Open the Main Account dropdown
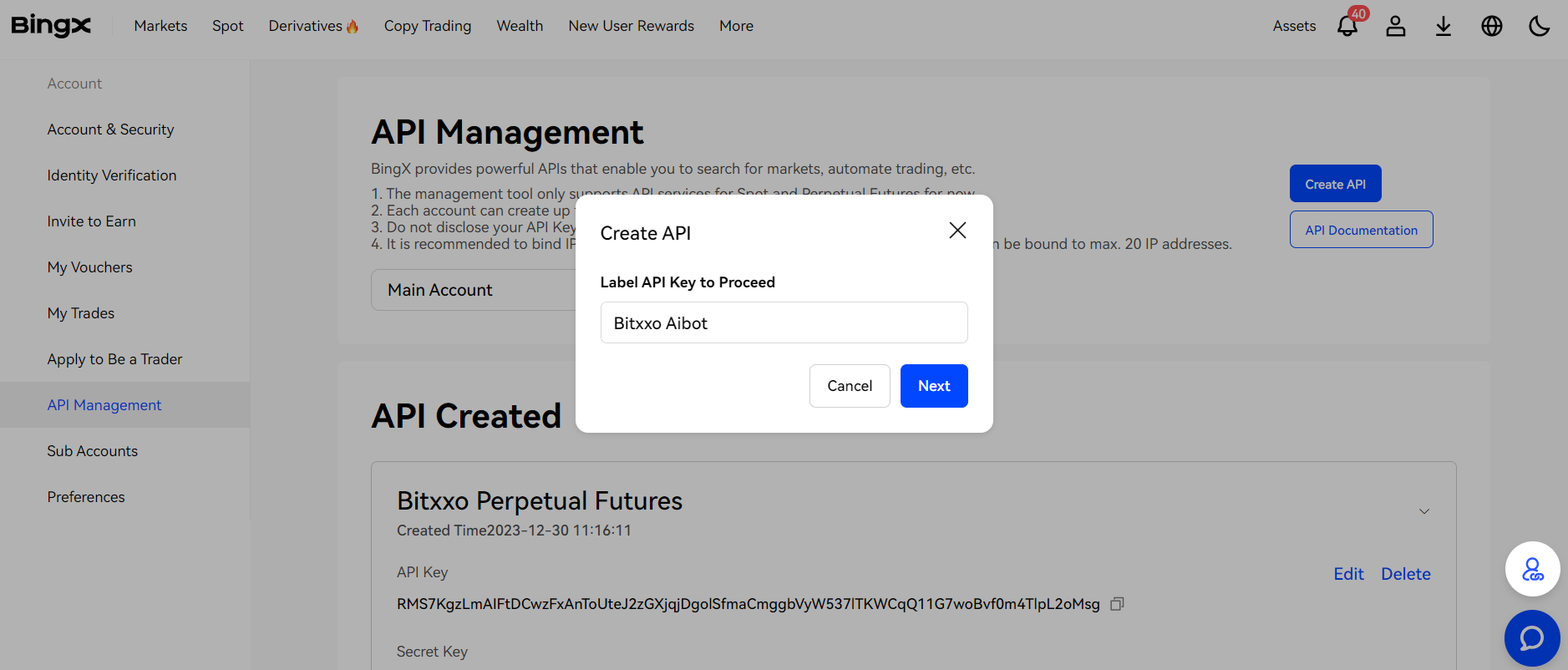This screenshot has width=1568, height=670. [474, 290]
